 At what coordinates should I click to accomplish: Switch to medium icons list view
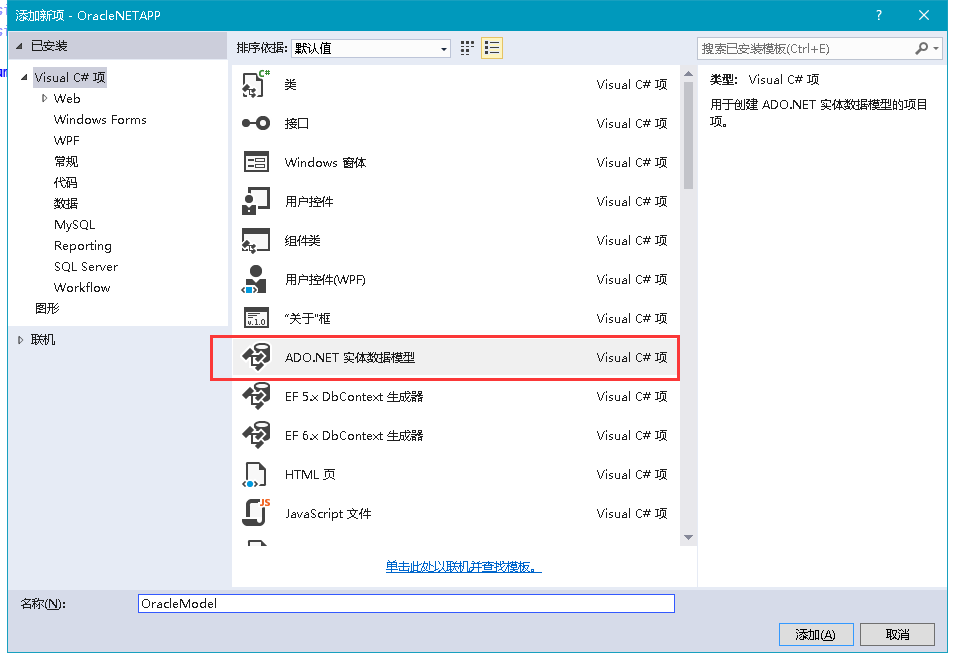(x=492, y=48)
